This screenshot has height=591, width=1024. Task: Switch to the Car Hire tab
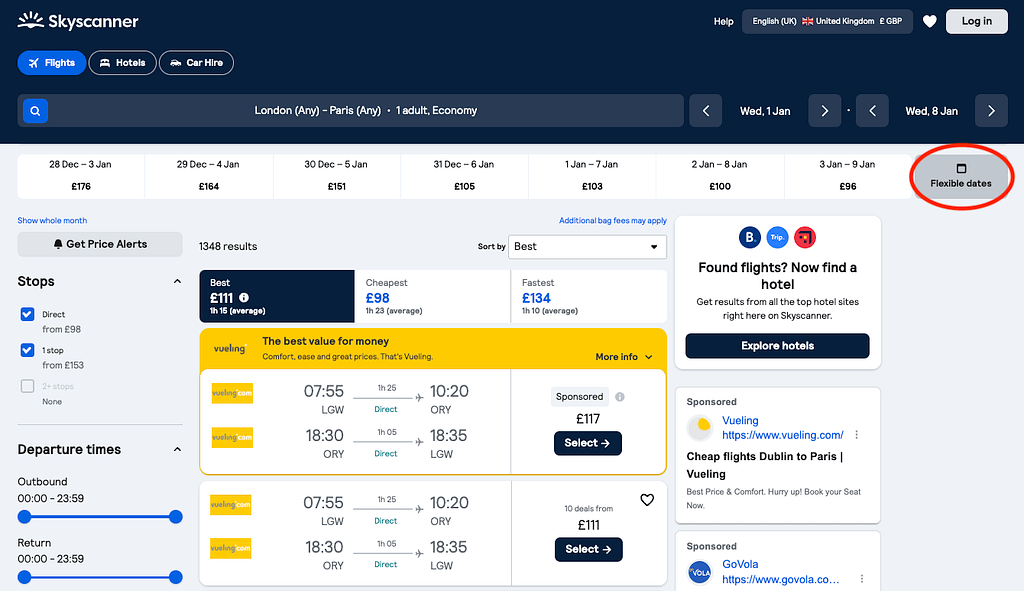[197, 63]
